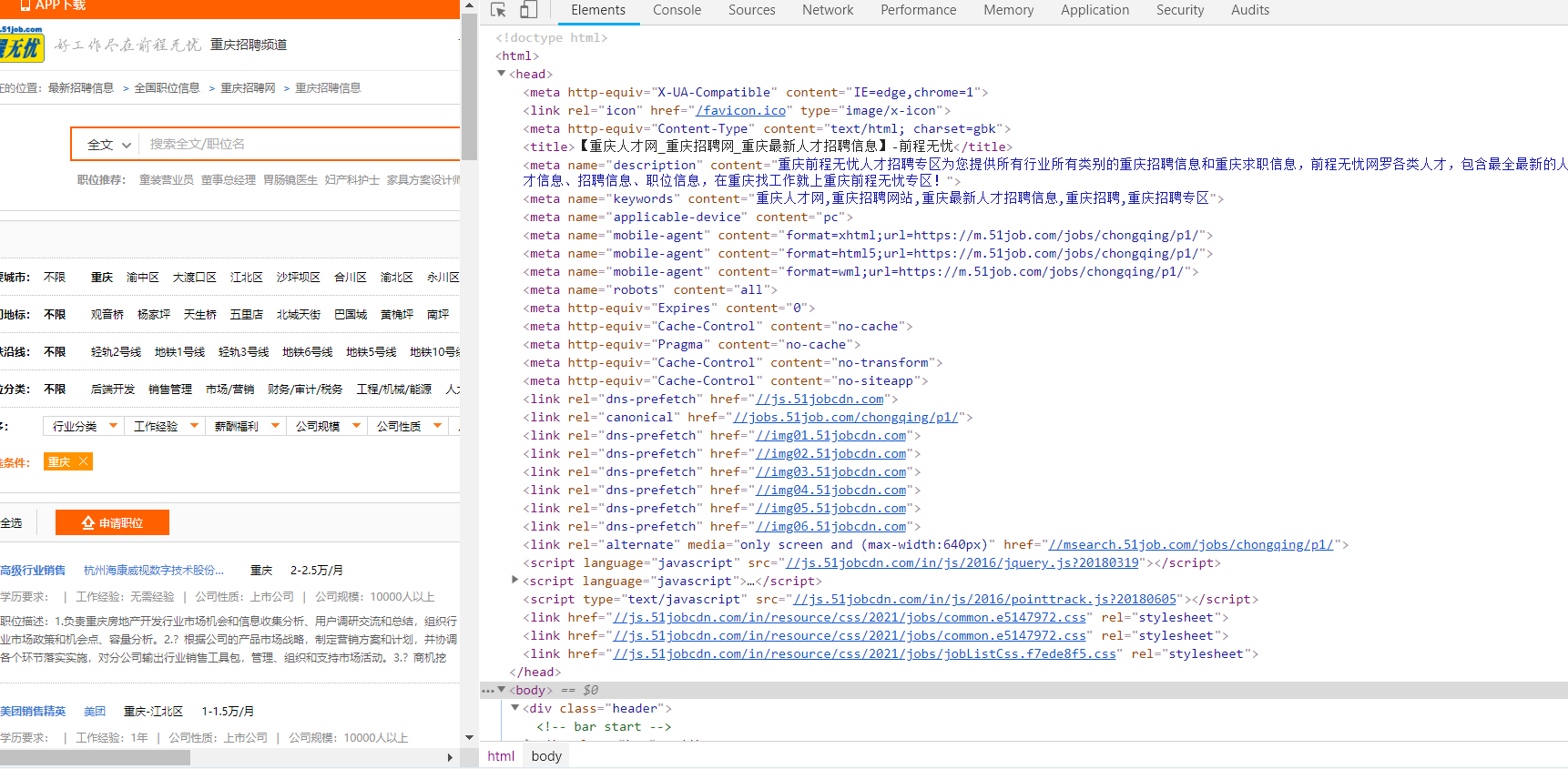The image size is (1568, 769).
Task: Select 后端开发 job category filter
Action: coord(113,390)
